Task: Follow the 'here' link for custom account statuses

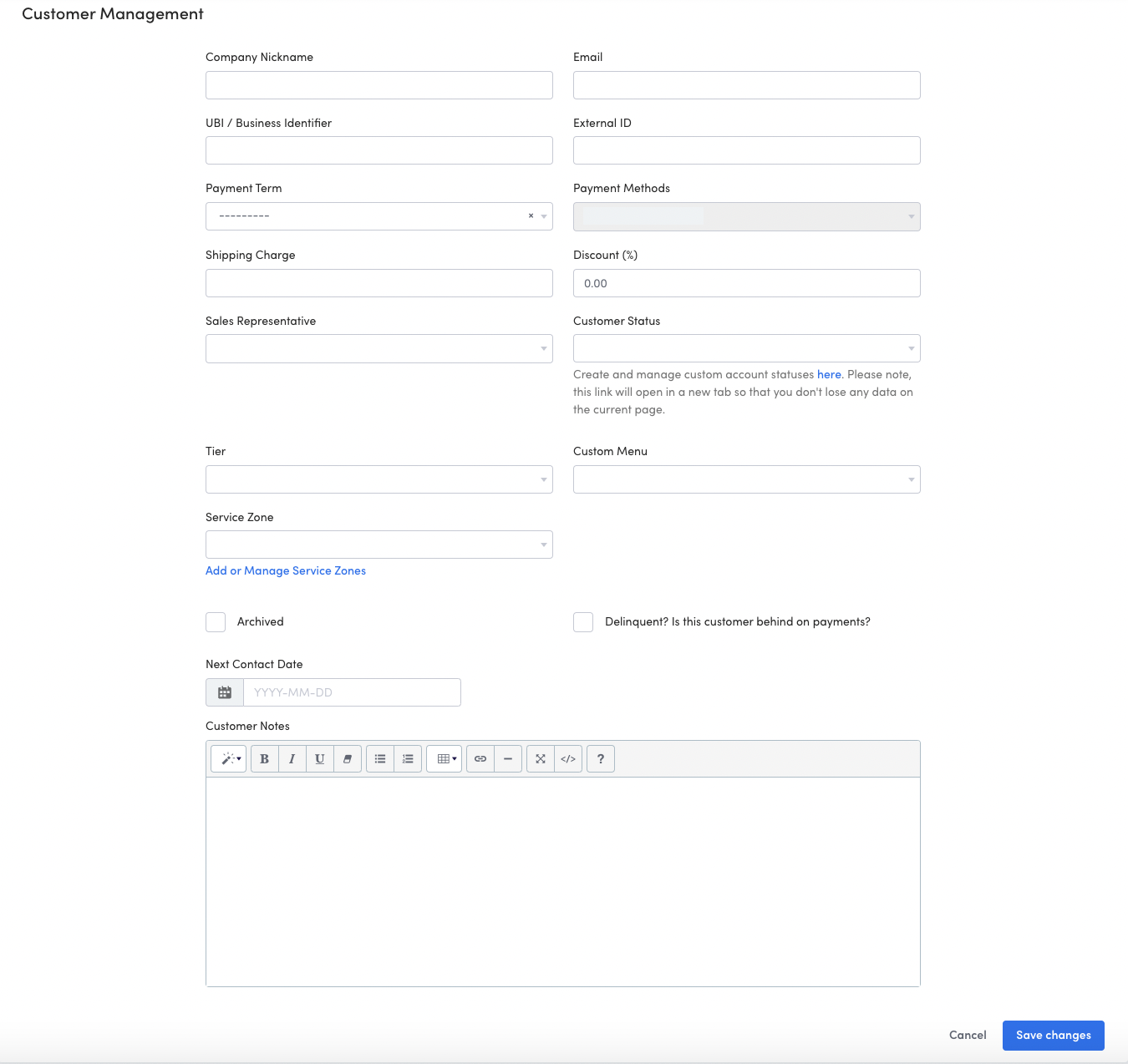Action: pos(829,375)
